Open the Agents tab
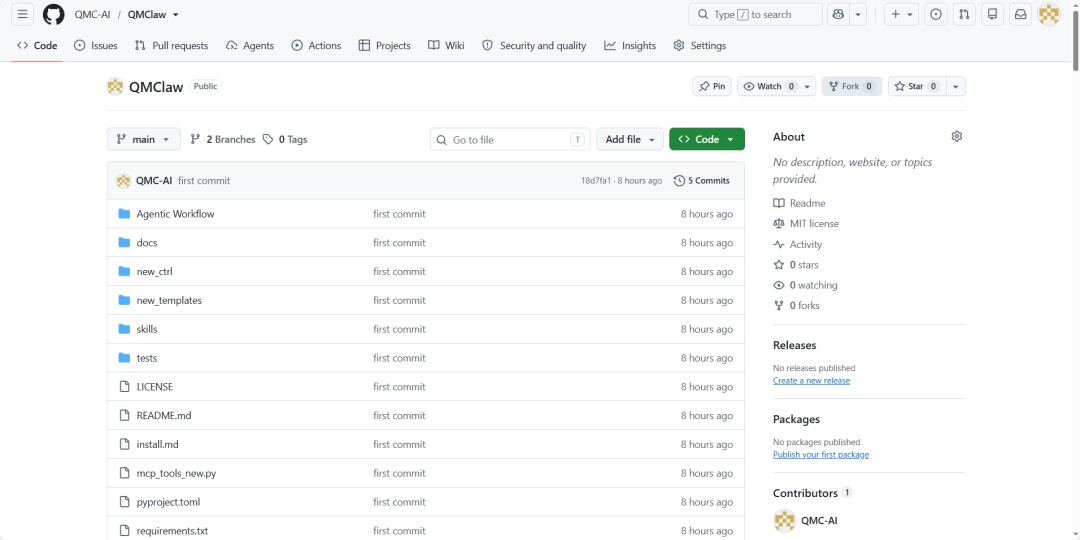This screenshot has height=540, width=1080. [x=250, y=45]
